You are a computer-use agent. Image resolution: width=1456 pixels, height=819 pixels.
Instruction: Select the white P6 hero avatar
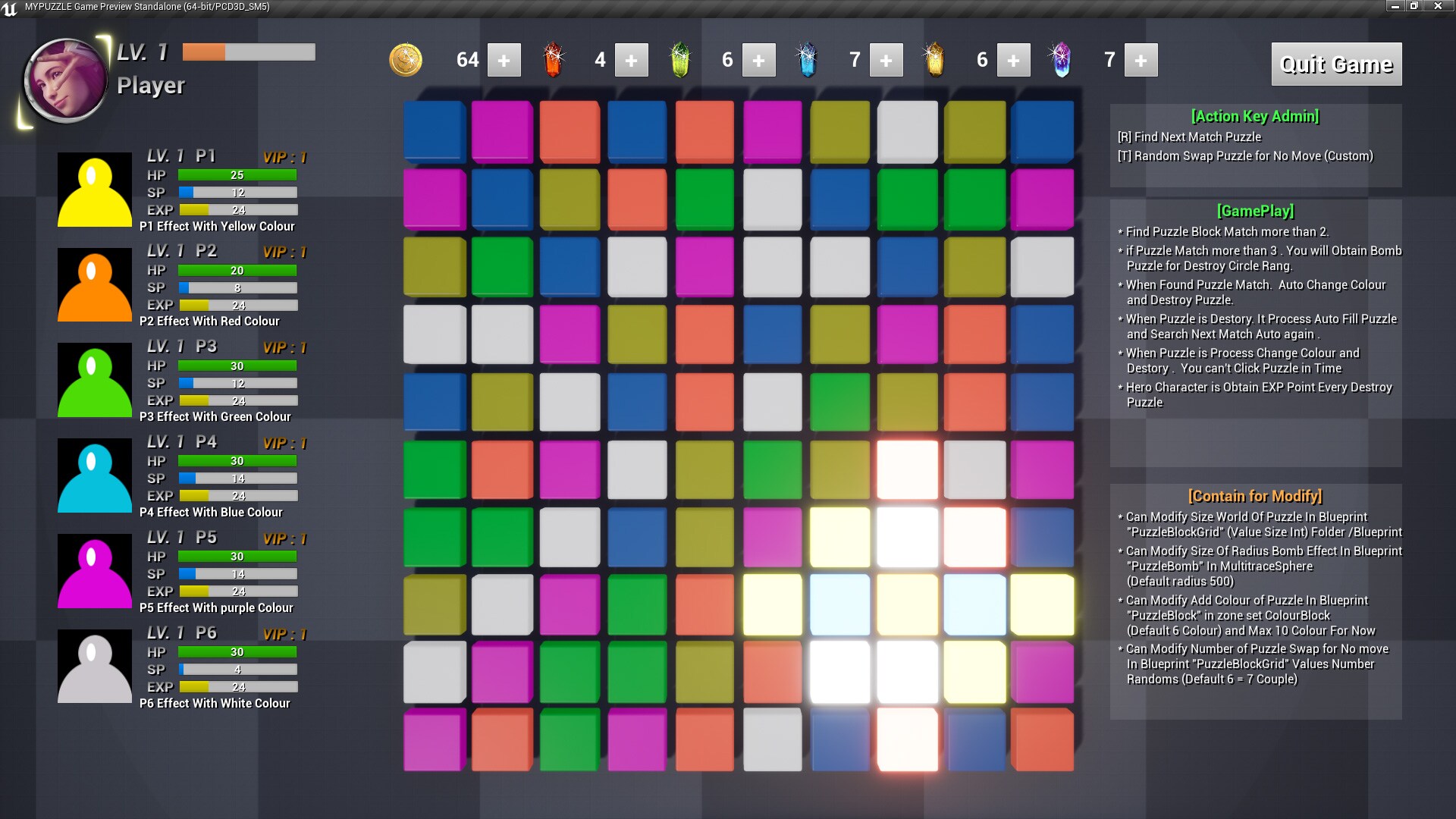pyautogui.click(x=95, y=667)
